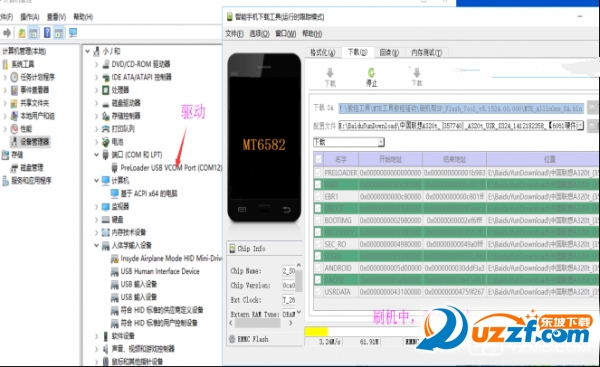
Task: Toggle the PRELOADER row checkbox
Action: (x=318, y=173)
